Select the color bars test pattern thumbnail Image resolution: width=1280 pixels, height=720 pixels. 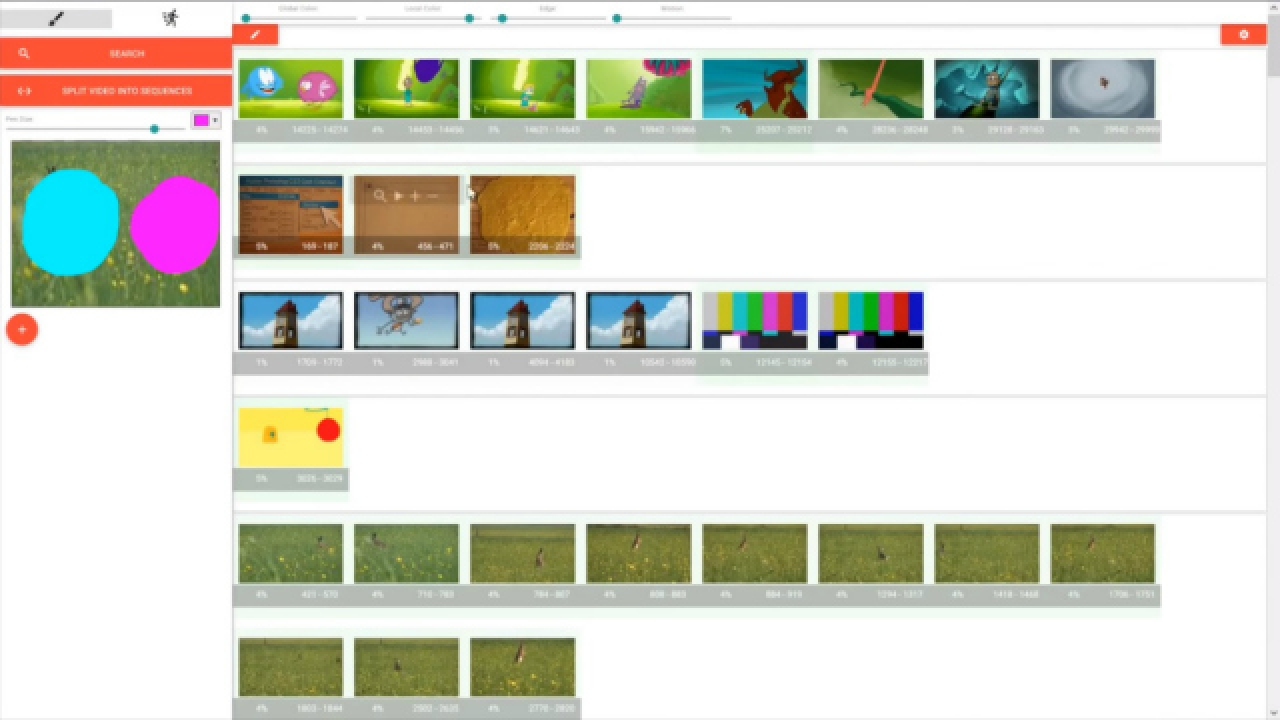tap(754, 320)
